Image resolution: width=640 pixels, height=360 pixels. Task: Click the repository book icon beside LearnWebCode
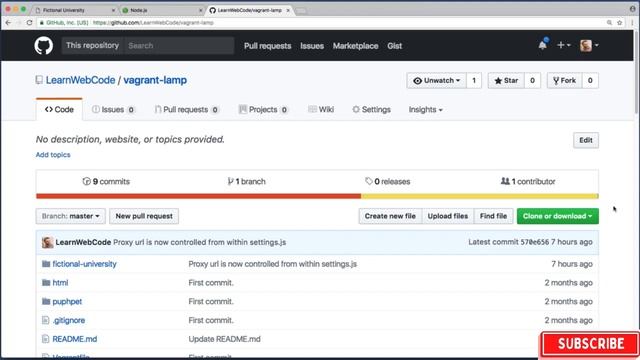click(39, 80)
